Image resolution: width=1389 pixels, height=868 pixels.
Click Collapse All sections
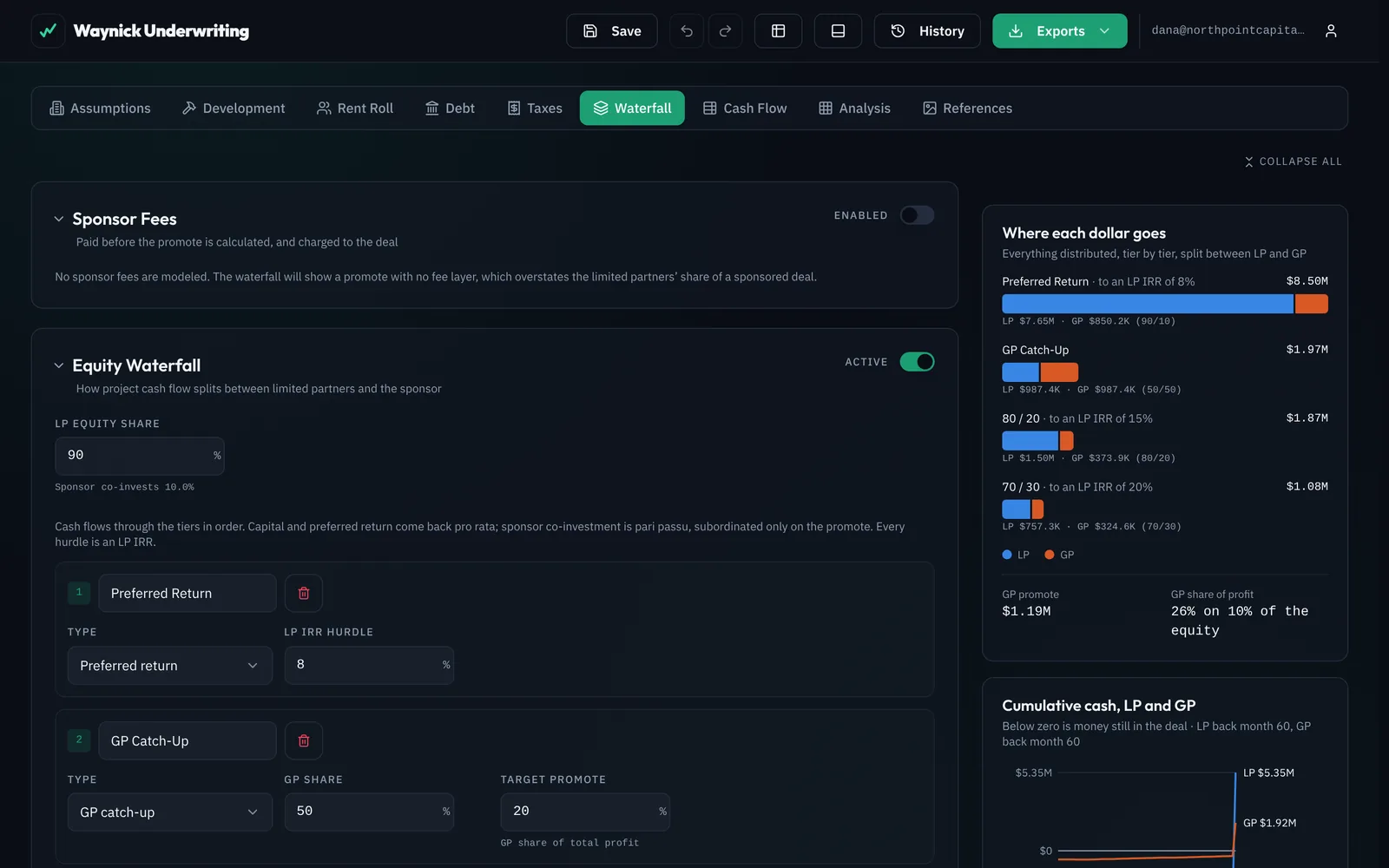click(x=1293, y=161)
